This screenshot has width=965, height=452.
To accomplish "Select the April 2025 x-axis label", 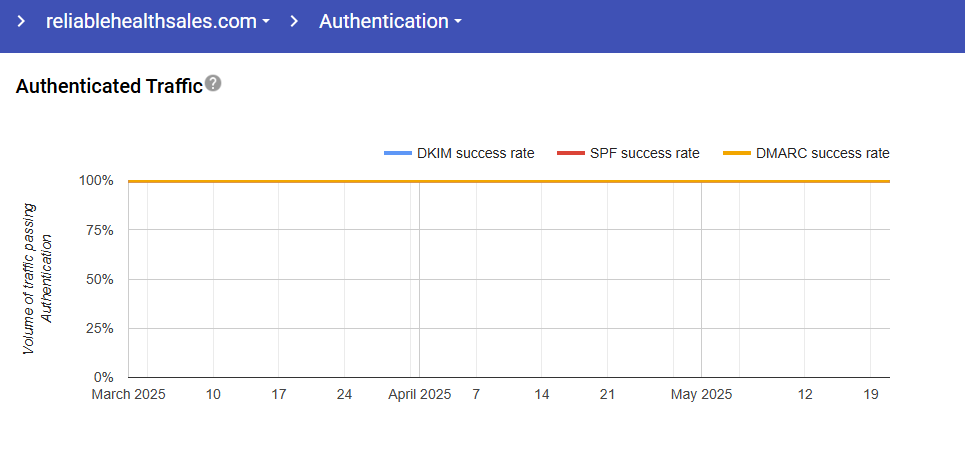I will click(419, 395).
